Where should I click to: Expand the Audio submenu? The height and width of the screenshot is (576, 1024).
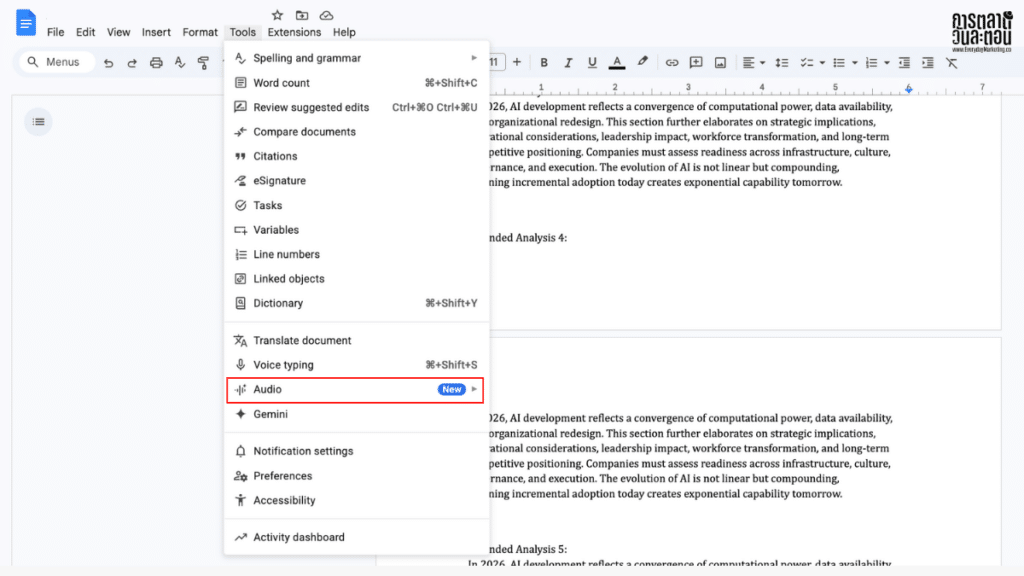point(356,389)
